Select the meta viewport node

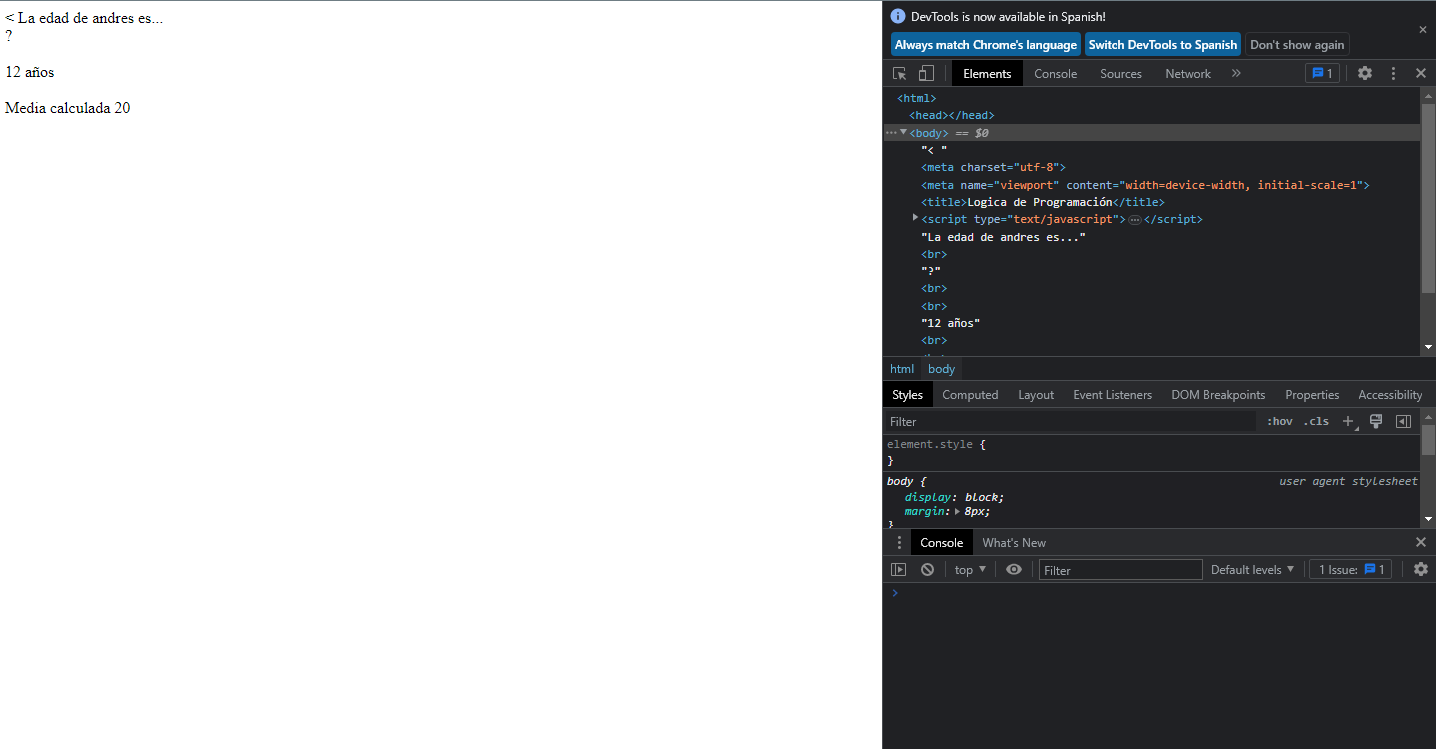pyautogui.click(x=1145, y=185)
